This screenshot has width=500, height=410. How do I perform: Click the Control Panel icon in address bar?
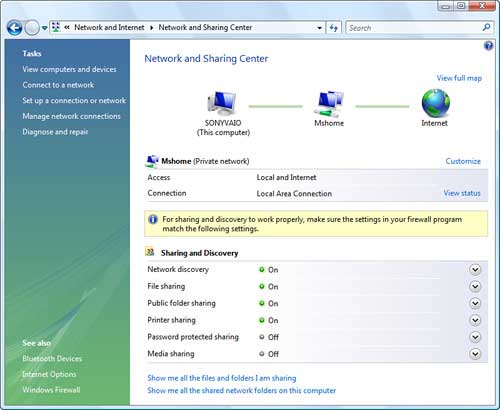56,27
